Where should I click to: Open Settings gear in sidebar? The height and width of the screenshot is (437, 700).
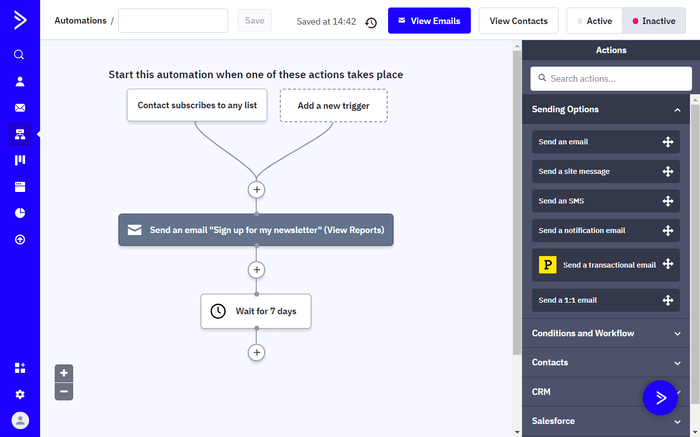click(20, 394)
